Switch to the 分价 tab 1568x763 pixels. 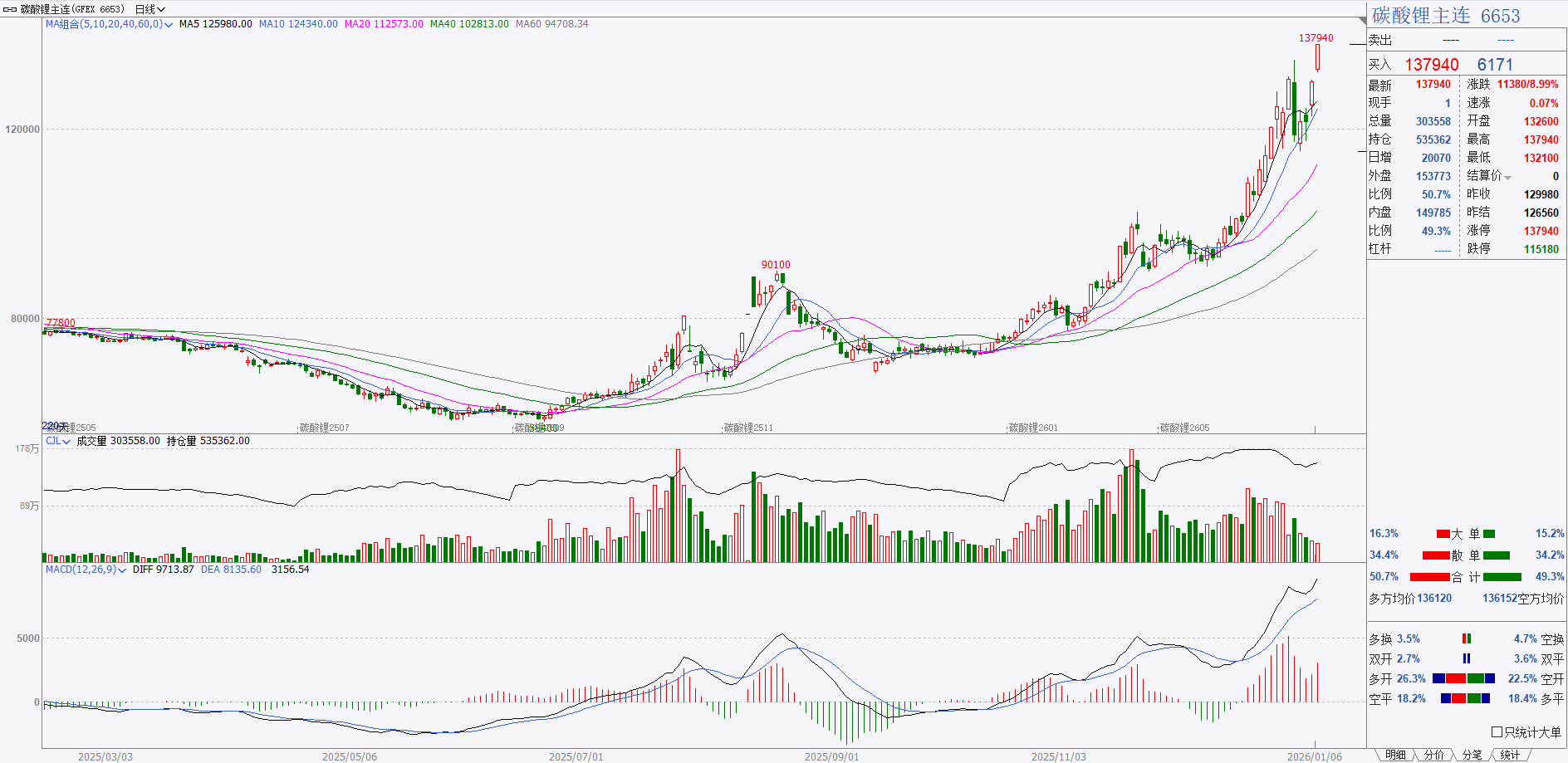1433,755
